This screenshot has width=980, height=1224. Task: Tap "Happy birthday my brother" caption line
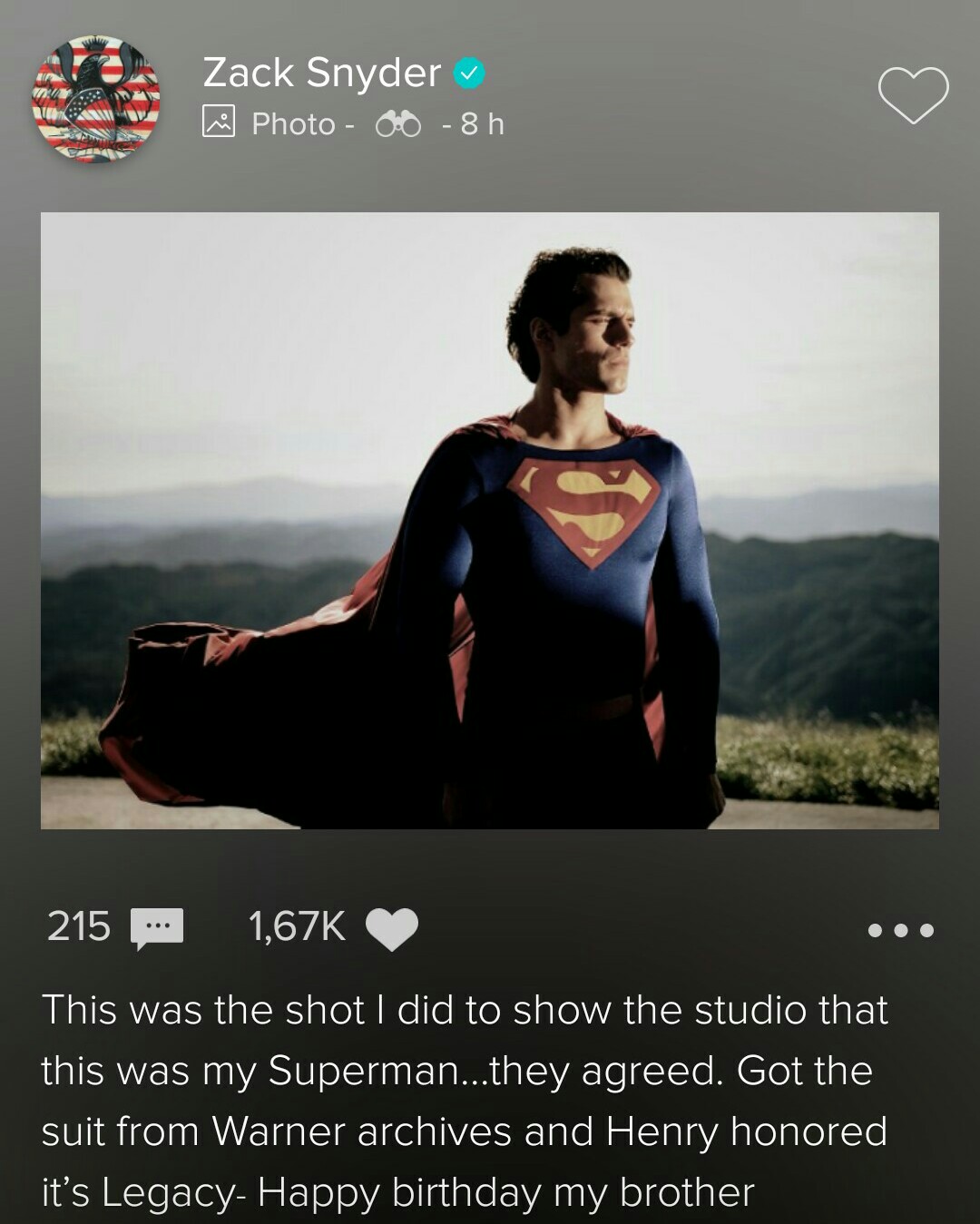[505, 1192]
